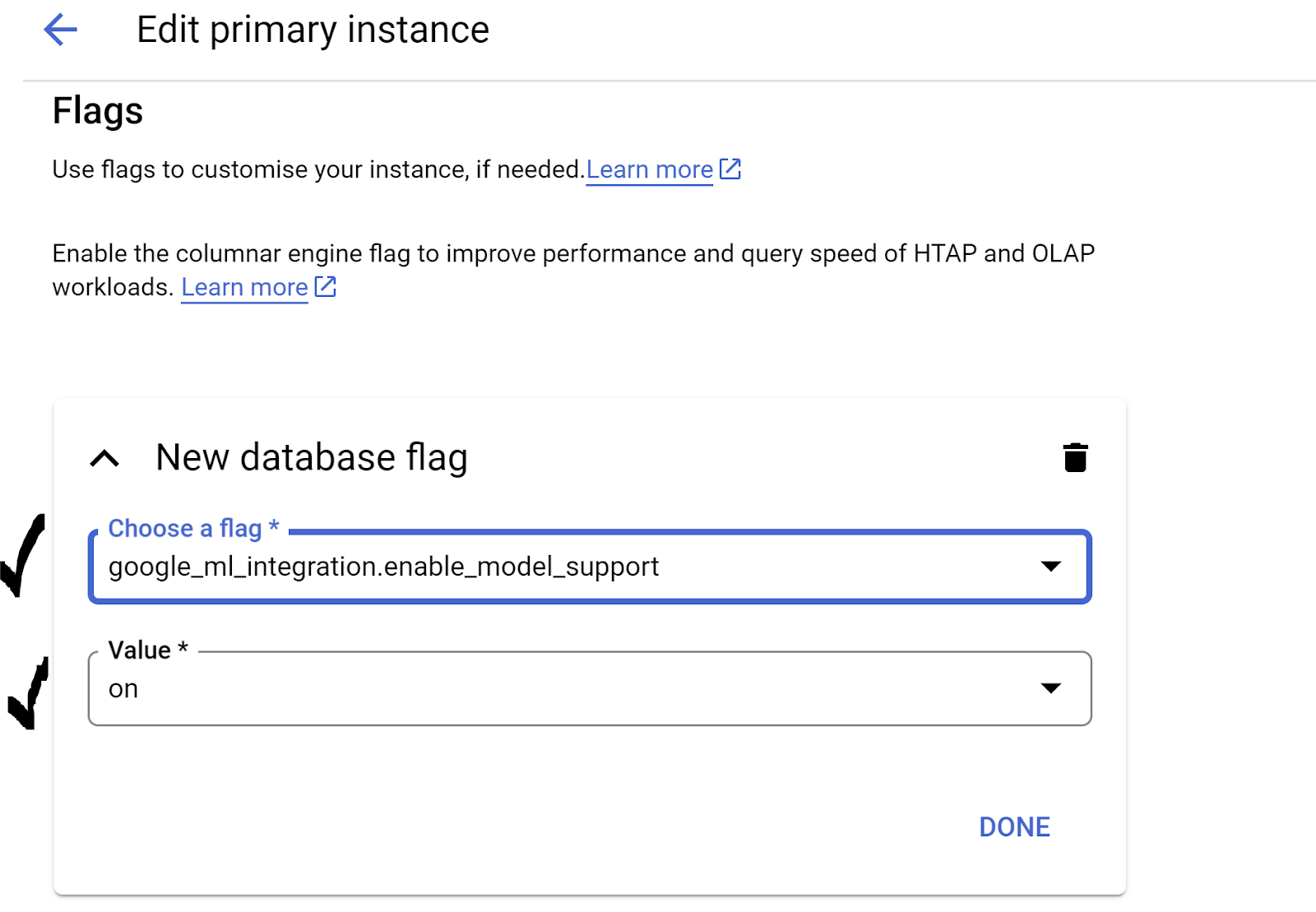1316x912 pixels.
Task: Collapse the New database flag section
Action: click(x=104, y=458)
